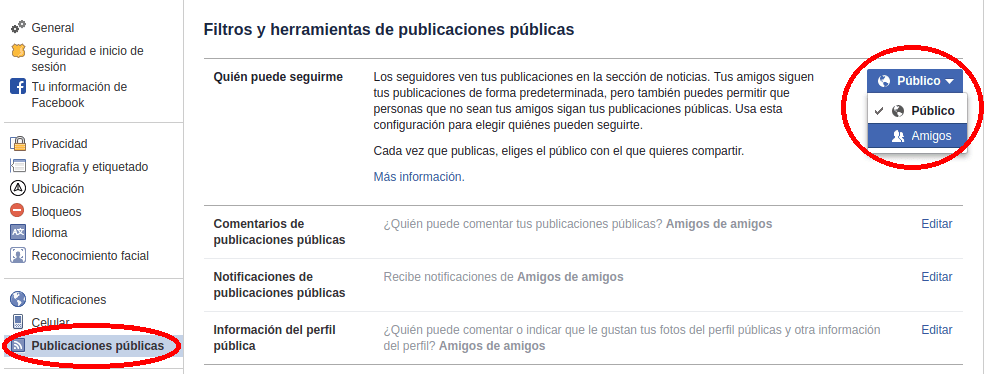Edit Información del perfil pública
This screenshot has width=991, height=374.
coord(937,330)
